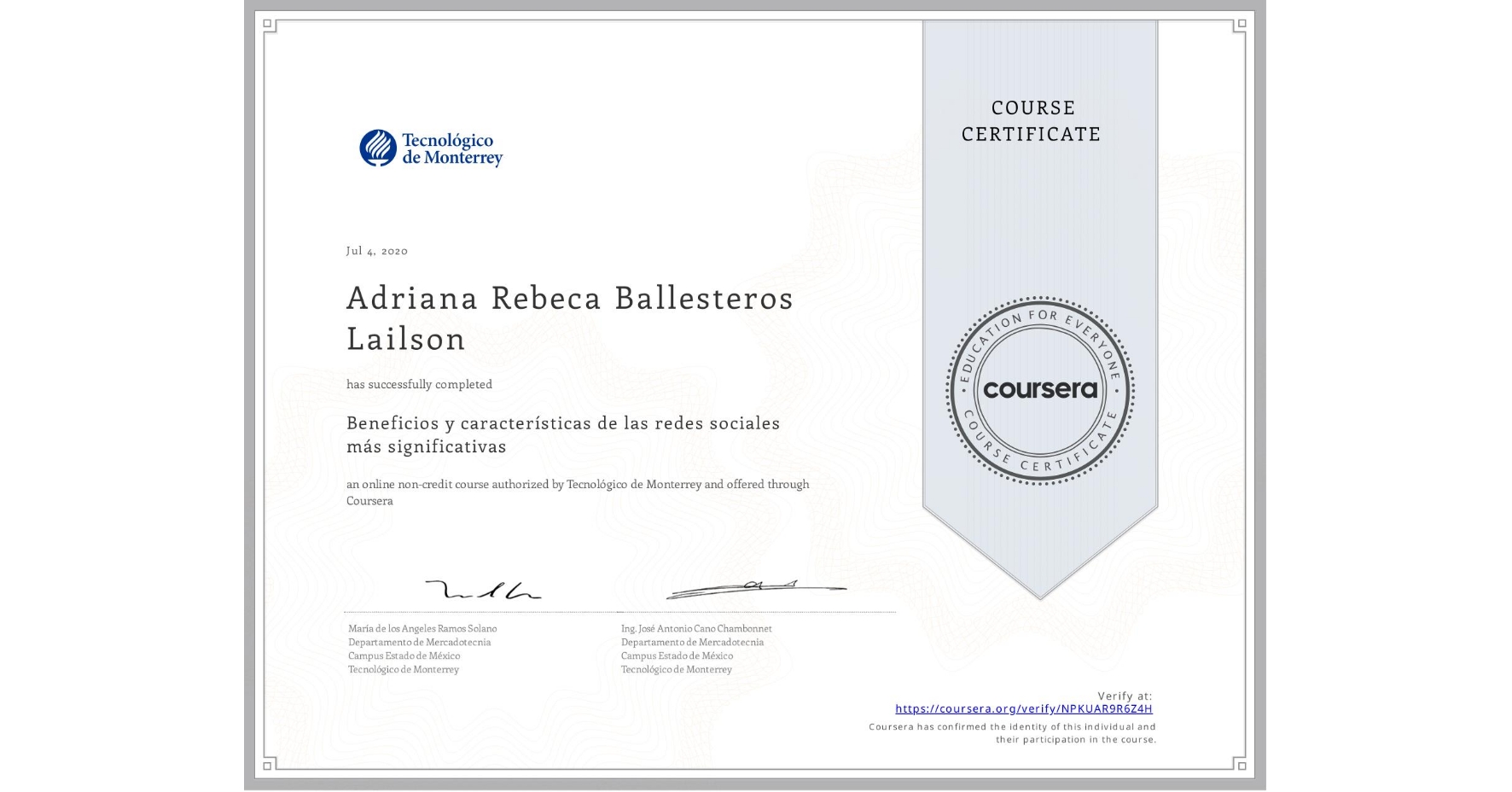
Task: Select the 'has successfully completed' label
Action: [x=419, y=384]
